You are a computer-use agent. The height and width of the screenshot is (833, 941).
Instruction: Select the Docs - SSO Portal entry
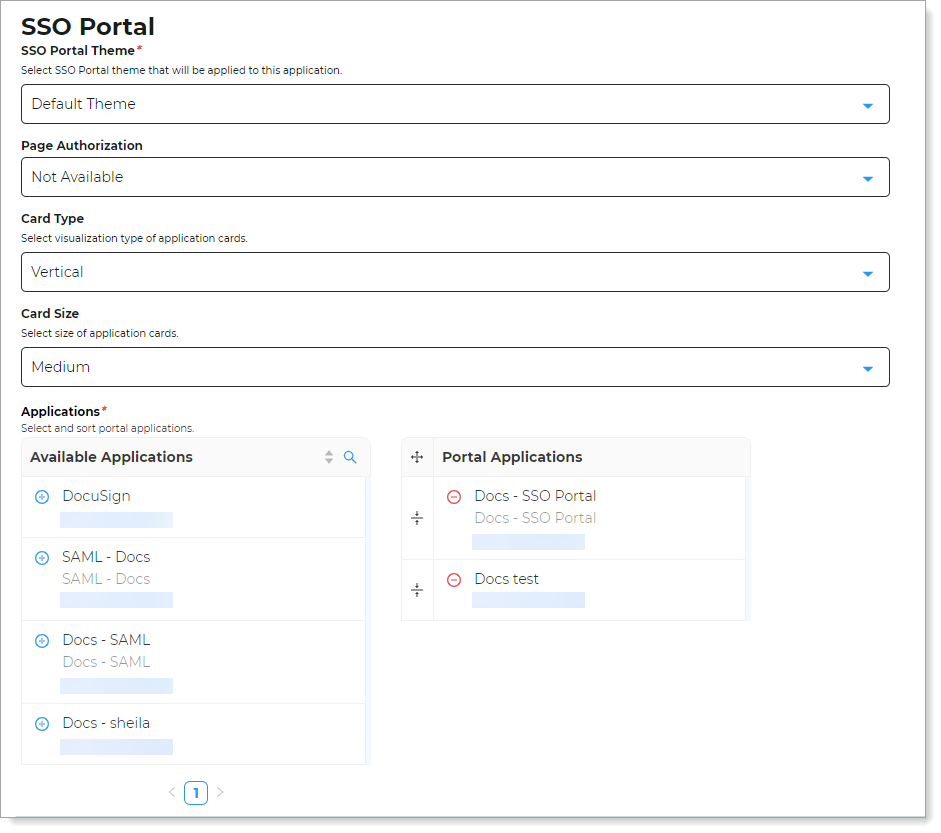click(536, 496)
